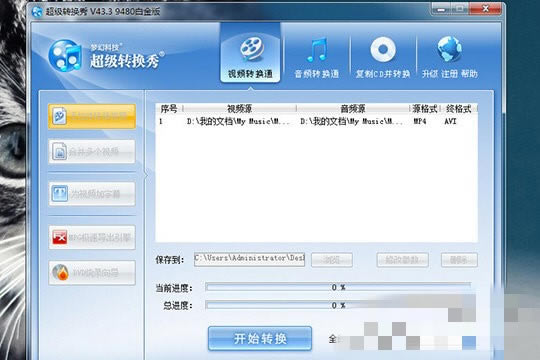Click the 超级转换秀 logo in the header
This screenshot has width=540, height=360.
click(x=106, y=56)
